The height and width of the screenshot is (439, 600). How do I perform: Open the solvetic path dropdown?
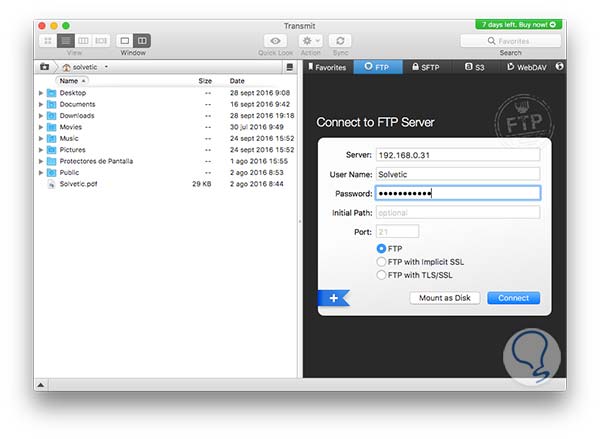[x=85, y=67]
